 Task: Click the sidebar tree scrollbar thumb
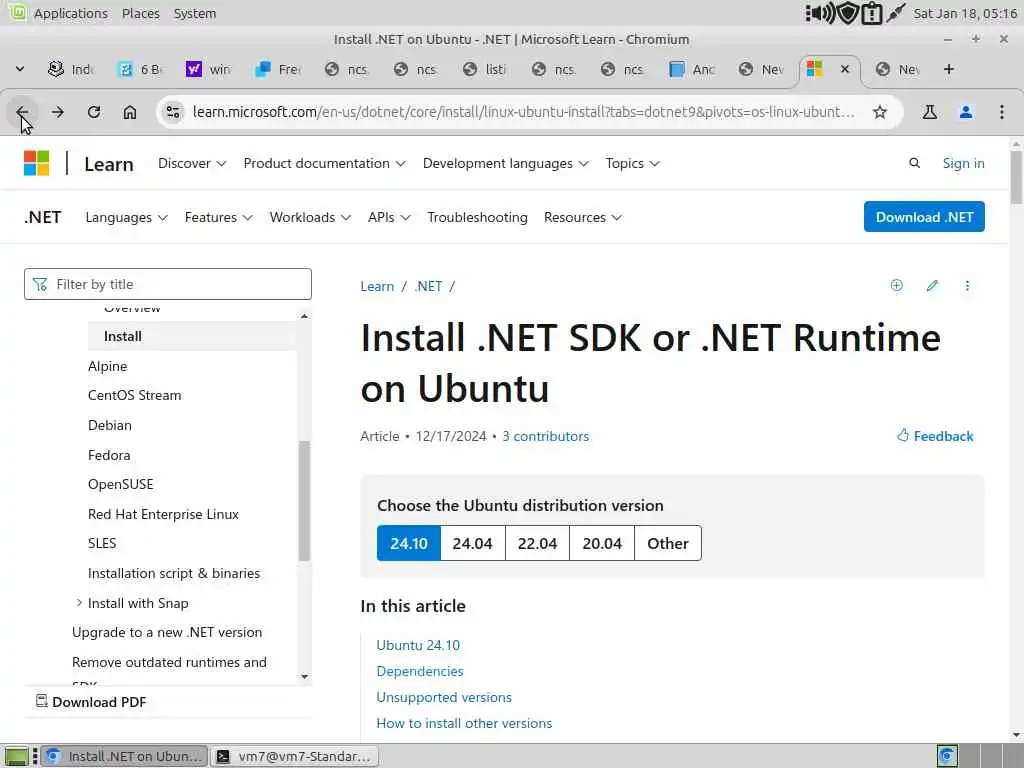pos(304,501)
